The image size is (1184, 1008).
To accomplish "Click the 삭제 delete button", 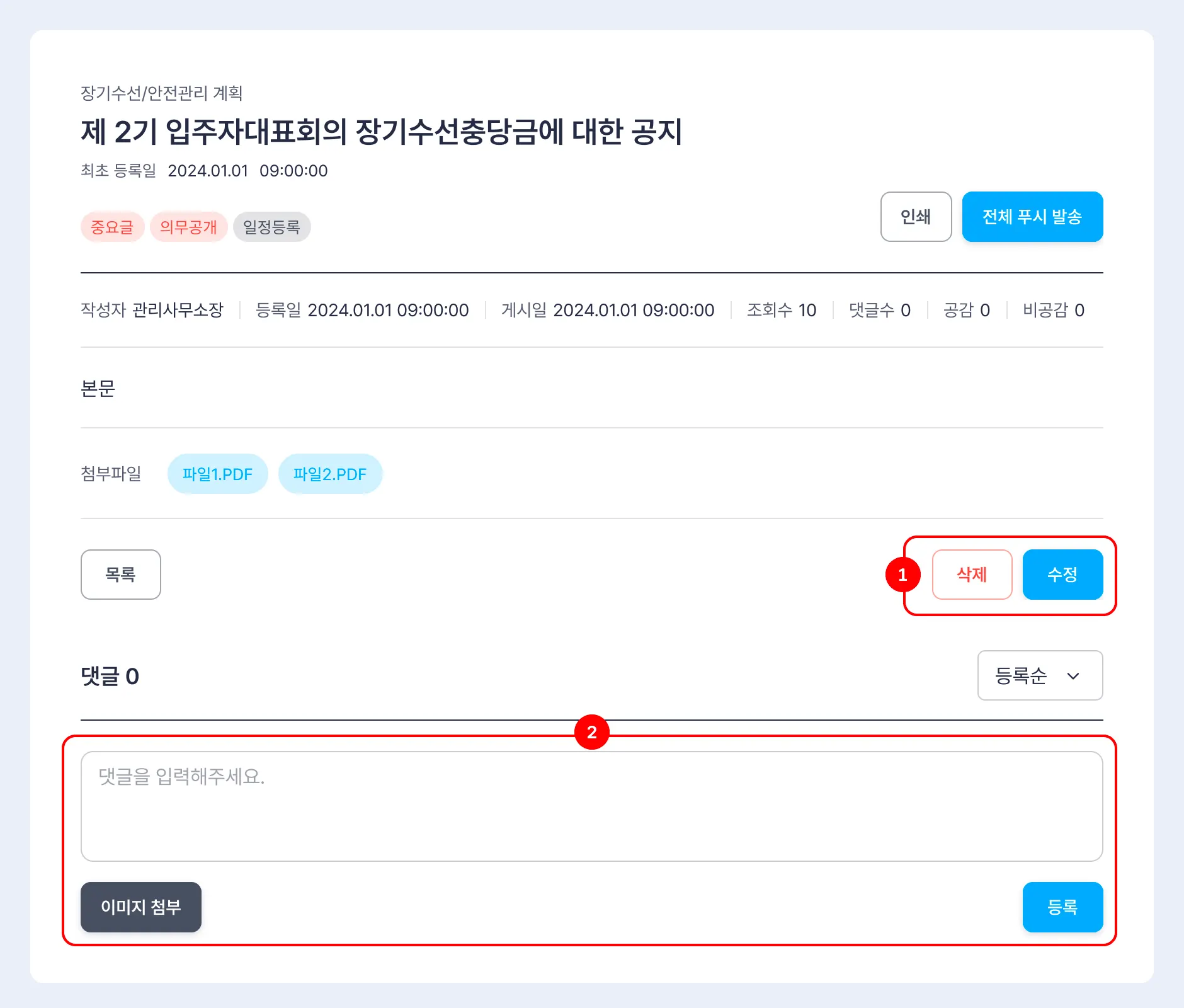I will [x=972, y=574].
